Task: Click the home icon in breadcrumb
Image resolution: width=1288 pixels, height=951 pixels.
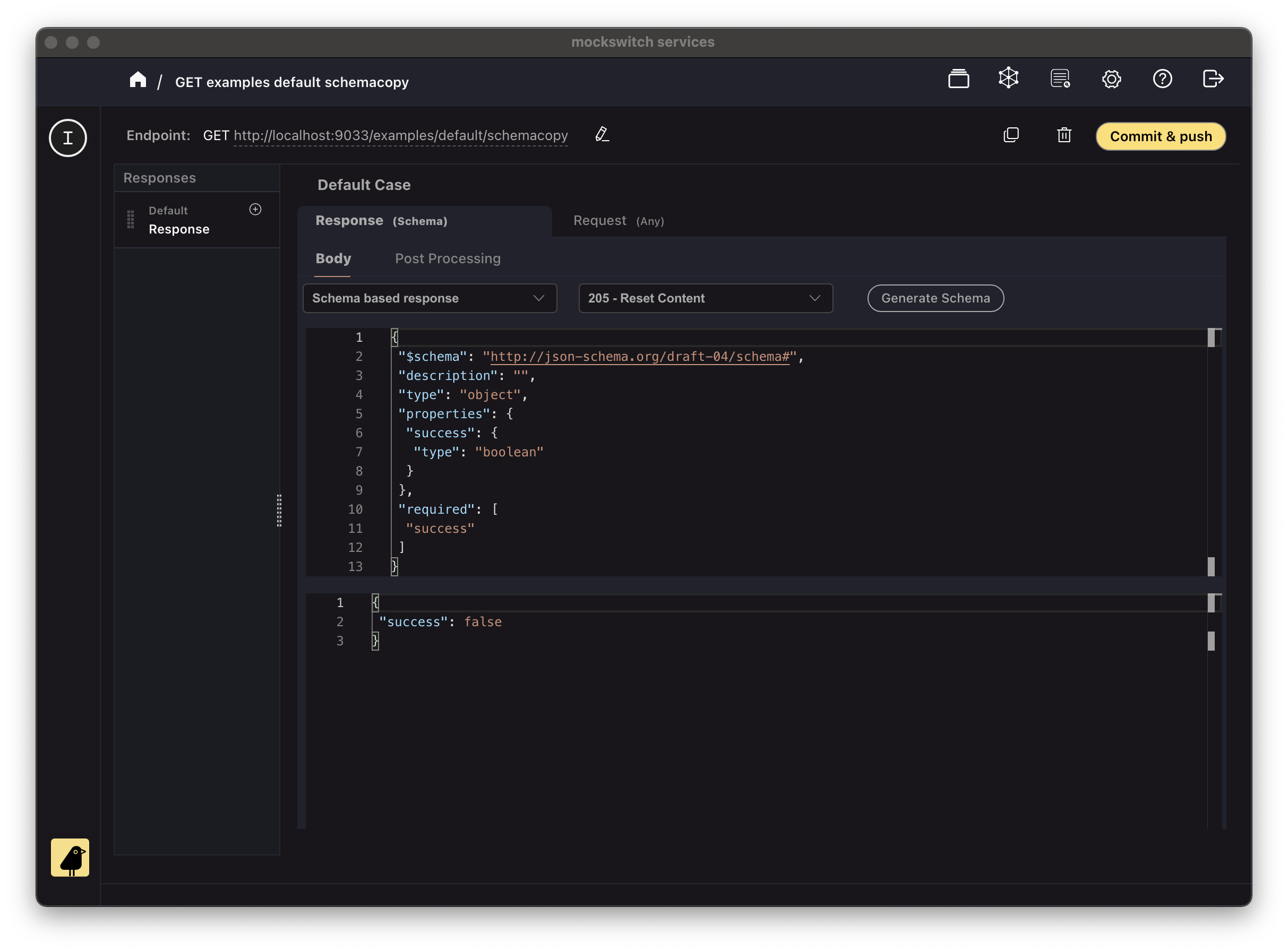Action: click(x=138, y=80)
